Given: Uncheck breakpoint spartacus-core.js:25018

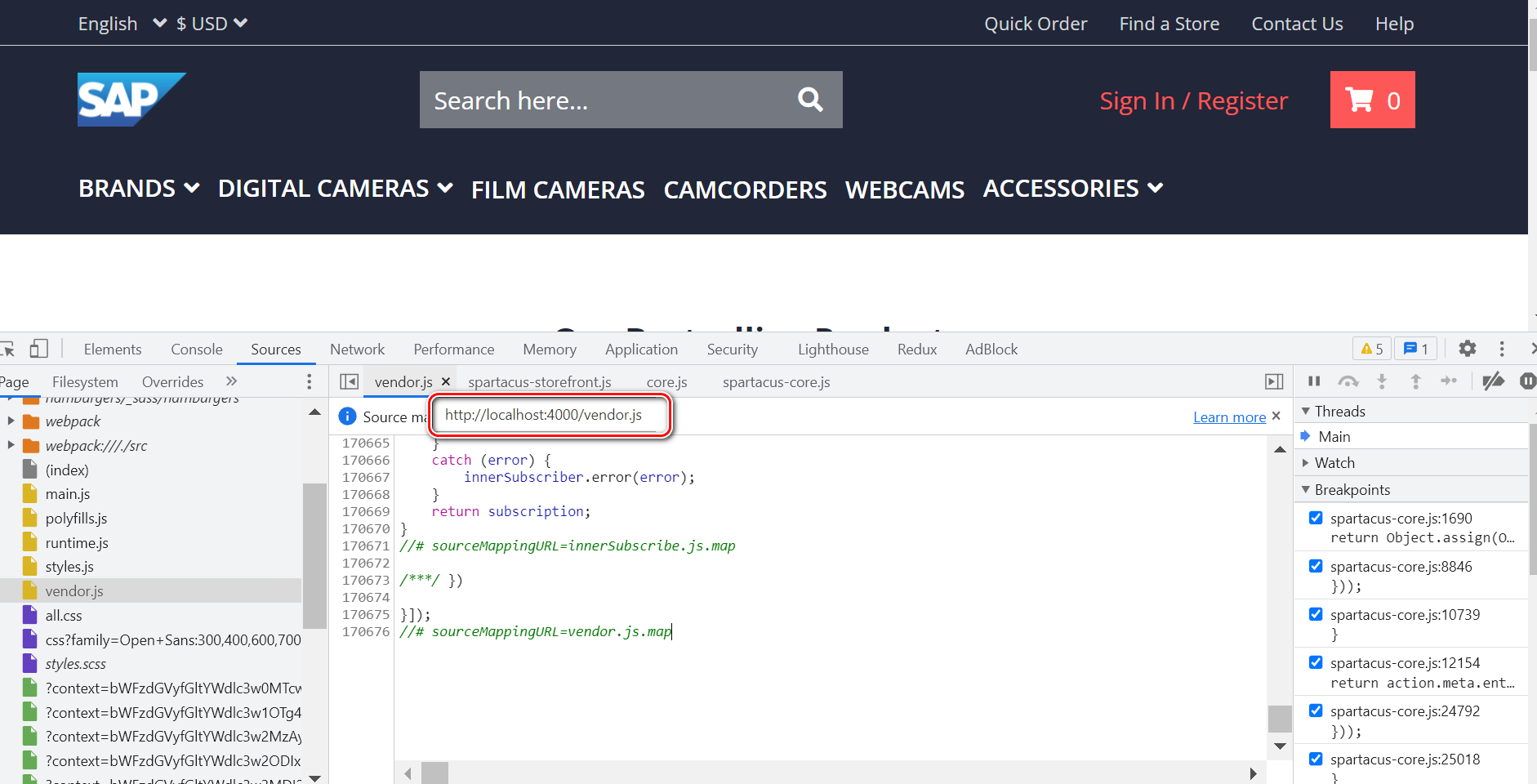Looking at the screenshot, I should coord(1316,759).
